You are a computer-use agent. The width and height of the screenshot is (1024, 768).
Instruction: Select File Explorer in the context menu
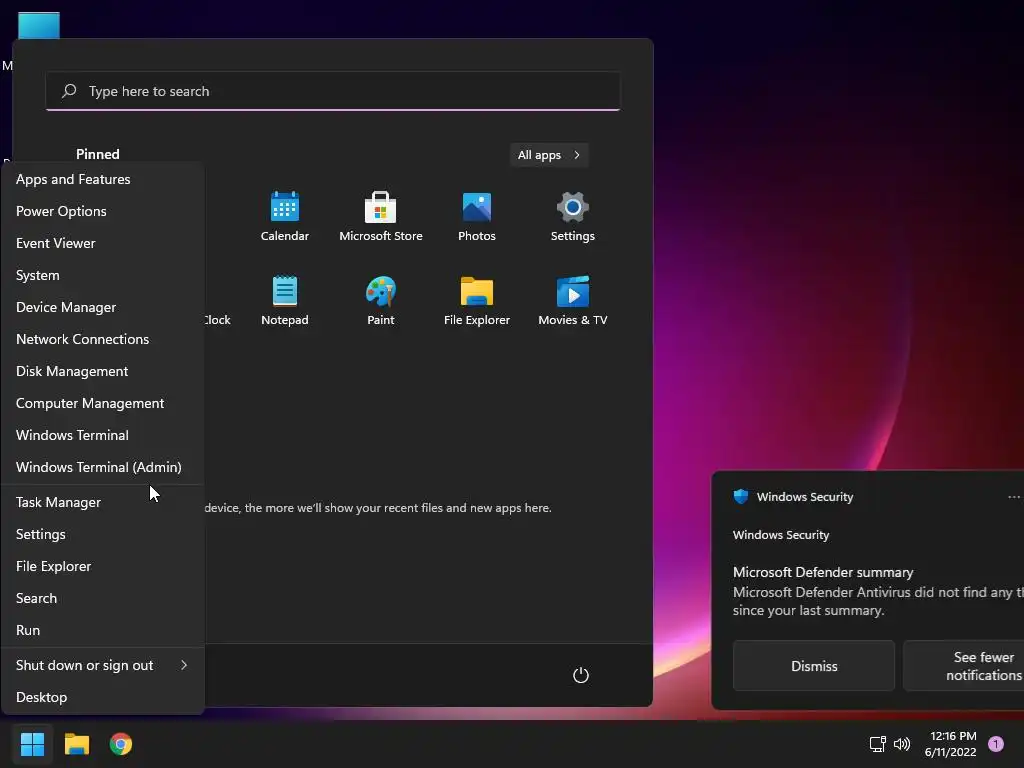click(103, 566)
